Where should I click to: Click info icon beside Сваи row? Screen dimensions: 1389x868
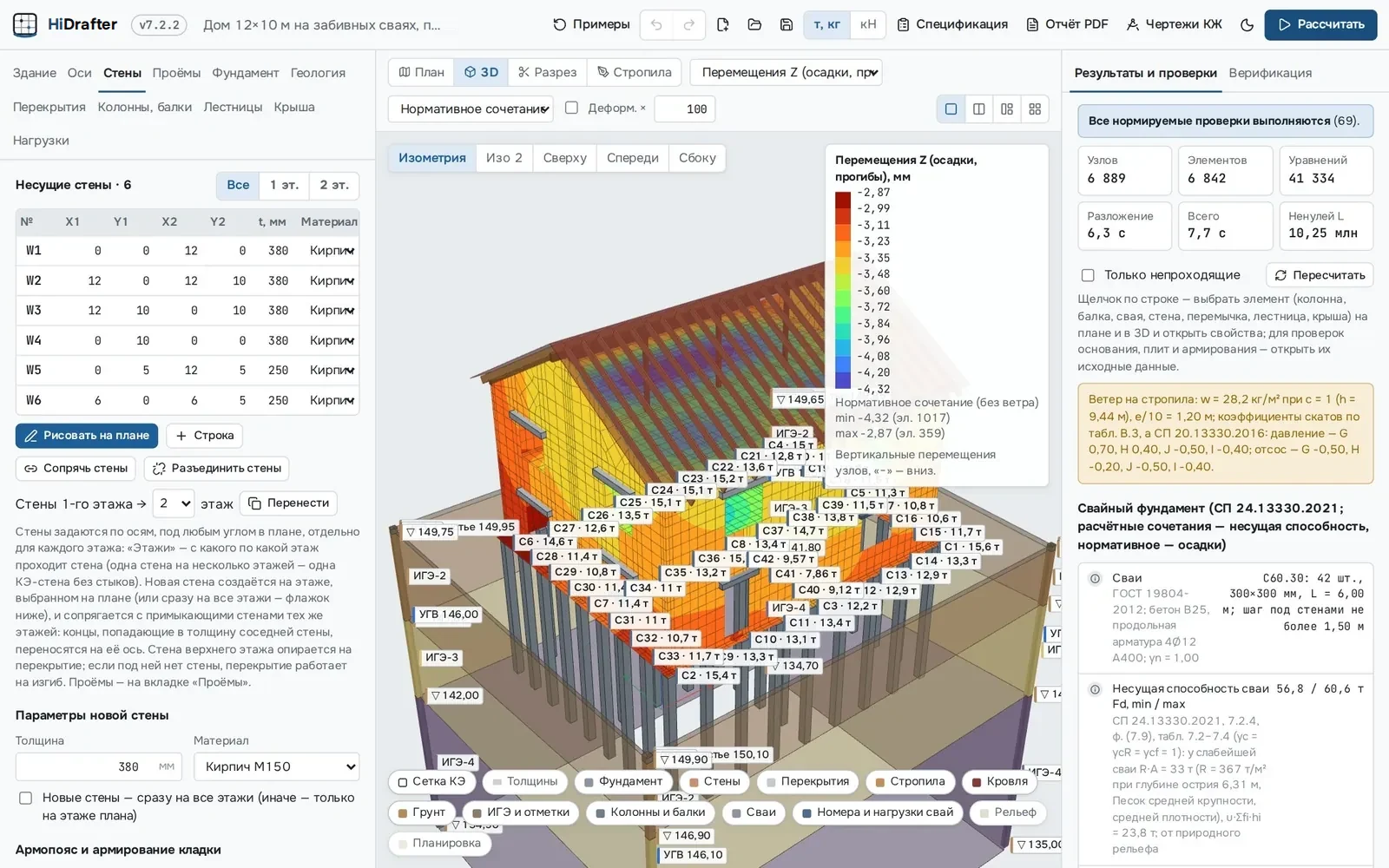[1095, 578]
